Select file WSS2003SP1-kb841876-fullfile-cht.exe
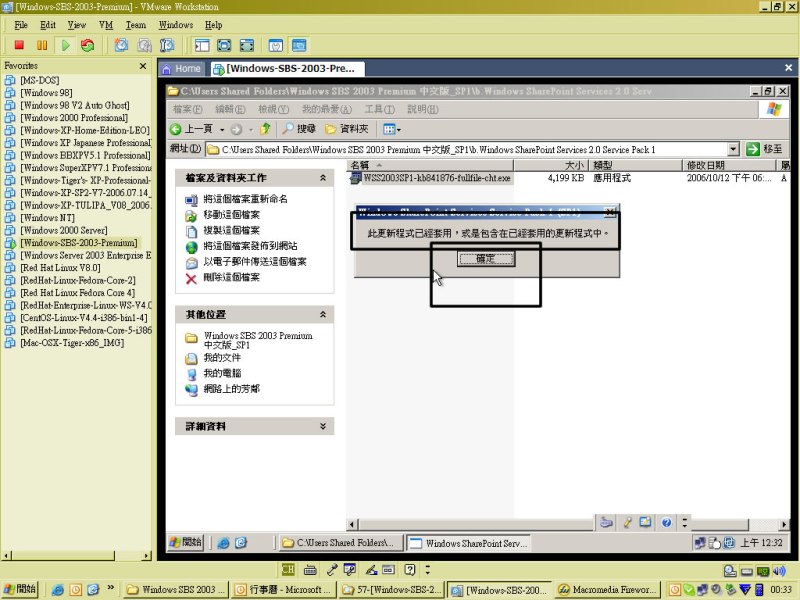The width and height of the screenshot is (800, 600). click(x=437, y=178)
